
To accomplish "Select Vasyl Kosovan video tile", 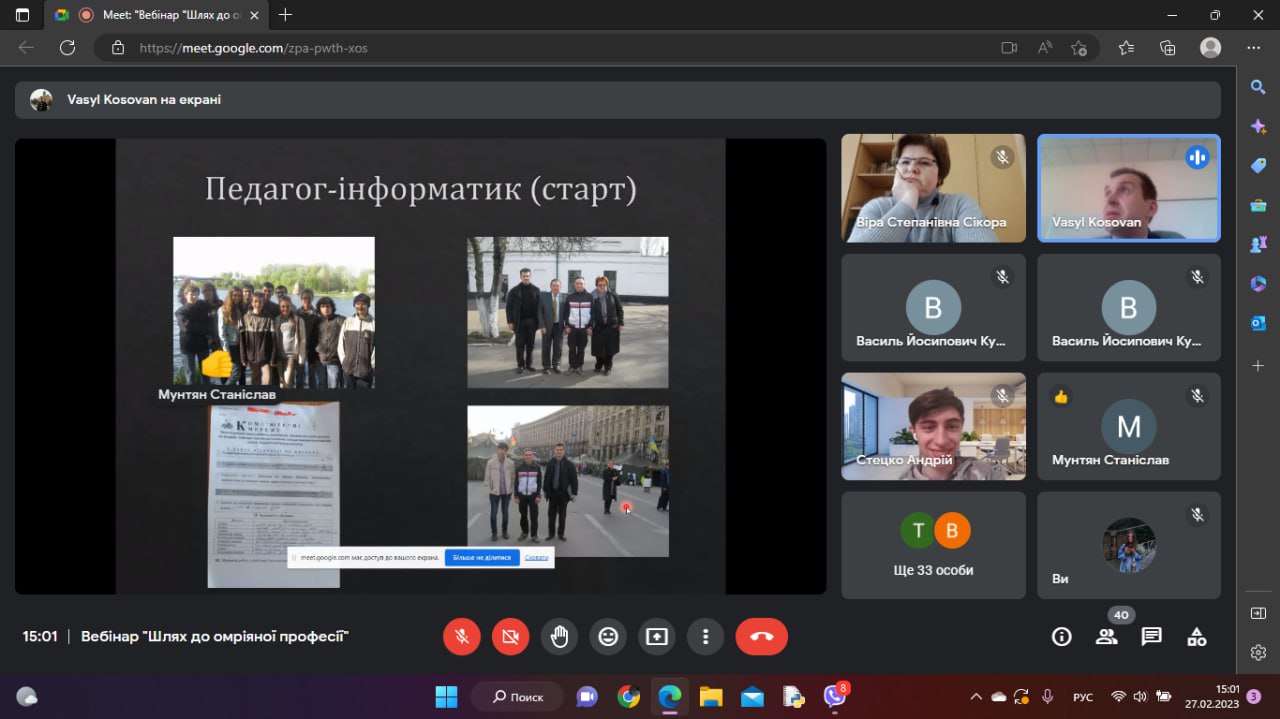I will pyautogui.click(x=1129, y=188).
